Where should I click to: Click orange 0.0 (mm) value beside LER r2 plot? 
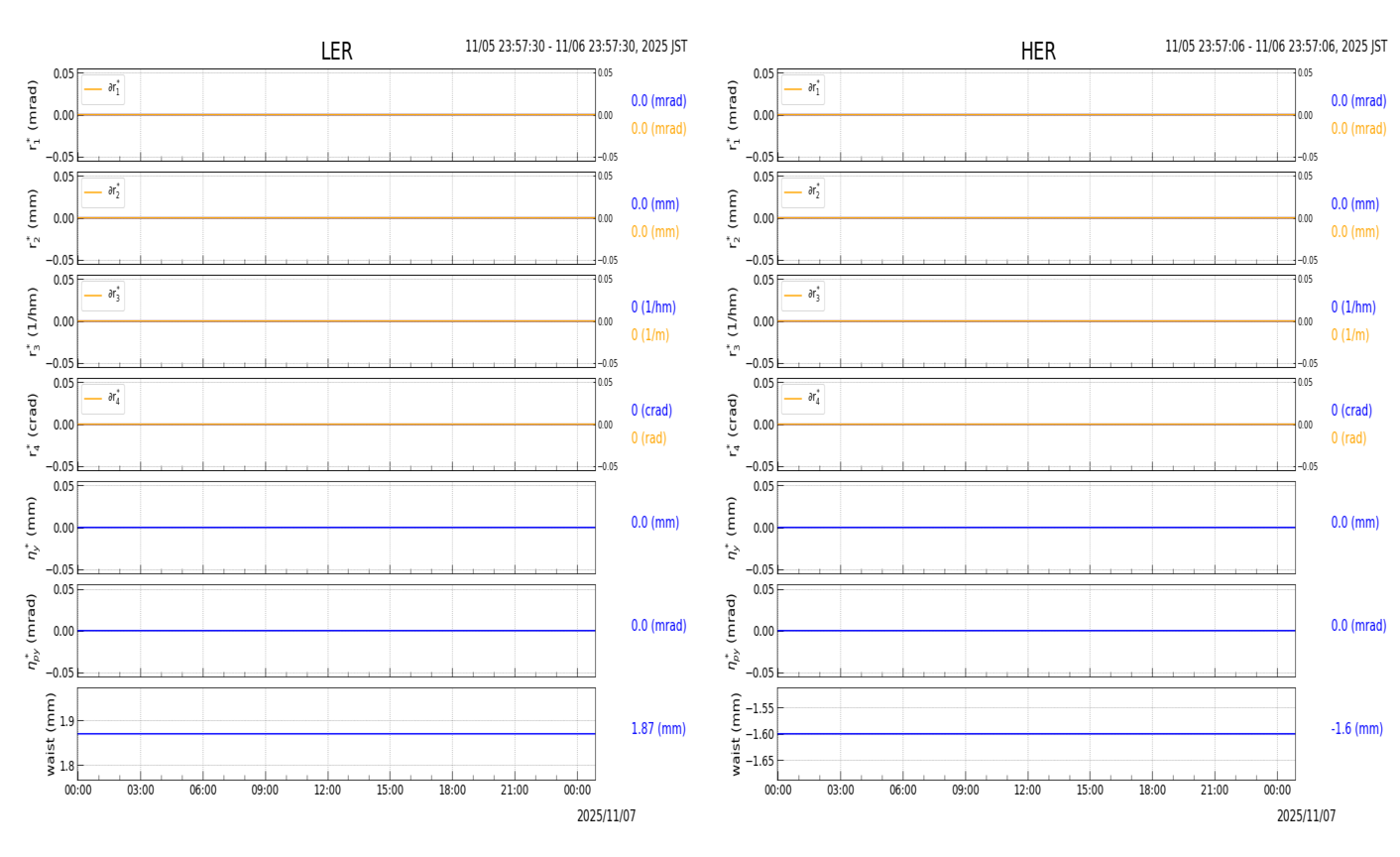click(x=655, y=232)
